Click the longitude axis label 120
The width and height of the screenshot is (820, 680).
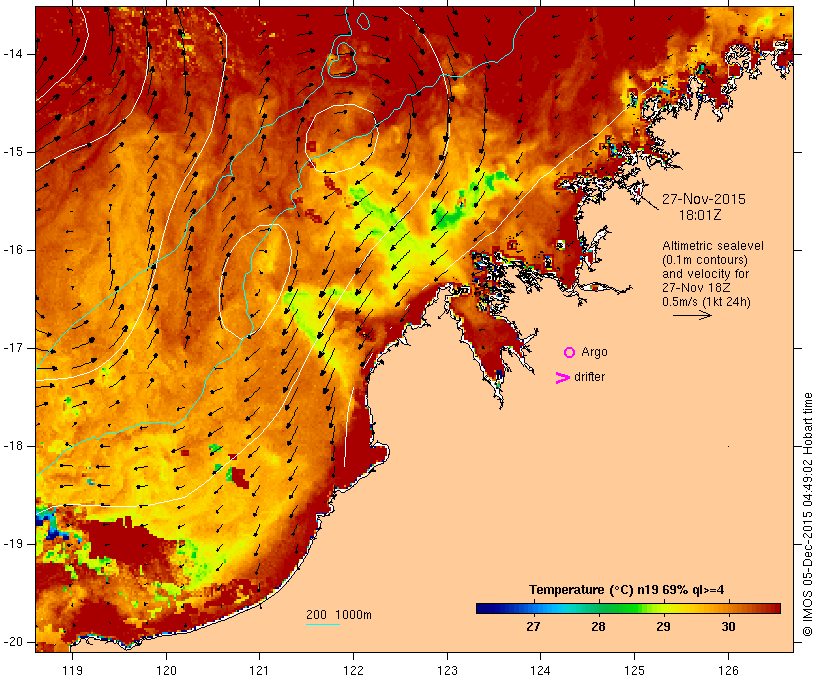(x=166, y=671)
